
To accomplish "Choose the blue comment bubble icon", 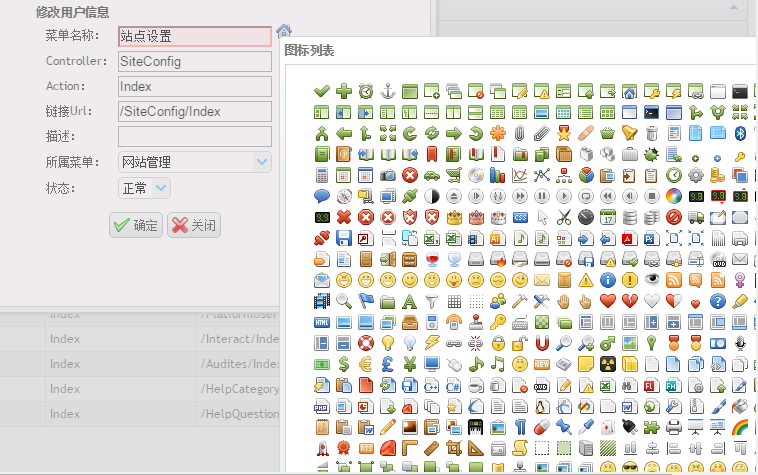I will click(x=321, y=196).
